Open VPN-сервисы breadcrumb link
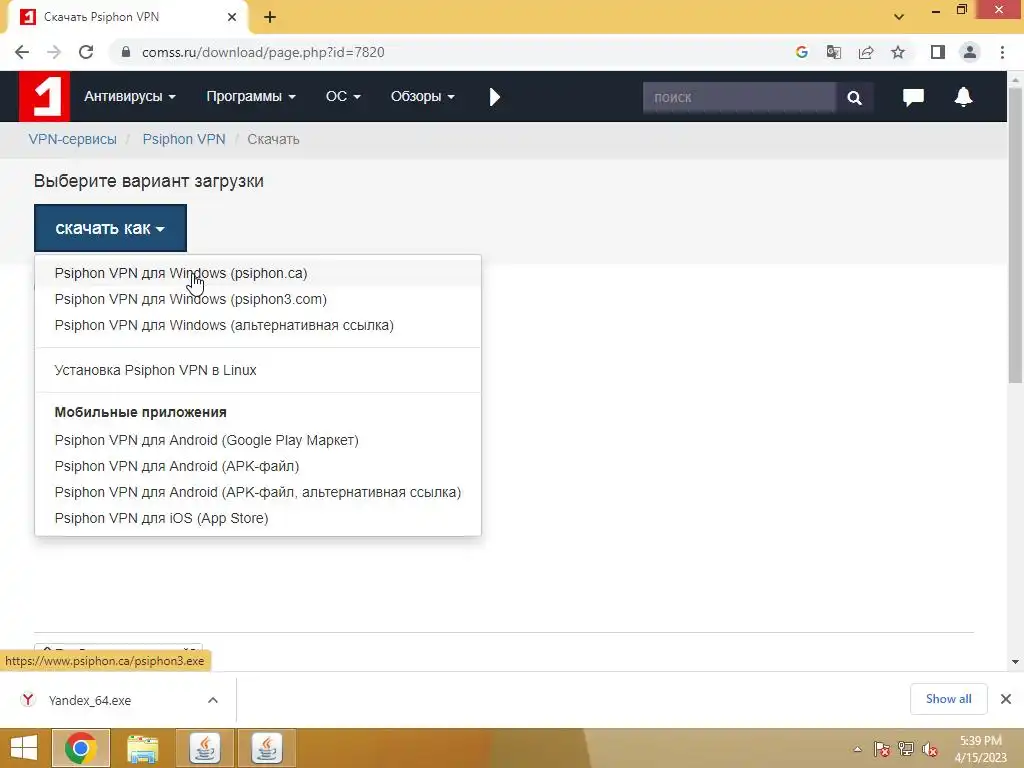Viewport: 1024px width, 768px height. 72,139
